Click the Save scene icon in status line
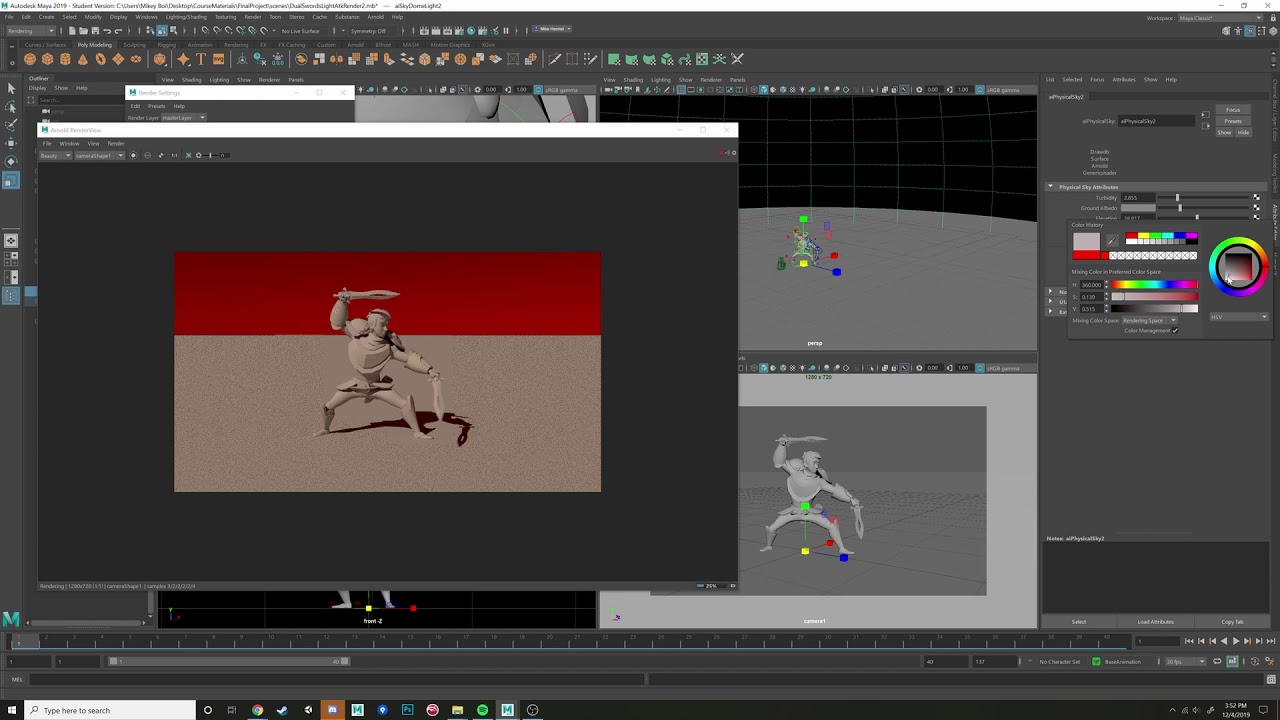This screenshot has height=720, width=1280. pos(95,31)
